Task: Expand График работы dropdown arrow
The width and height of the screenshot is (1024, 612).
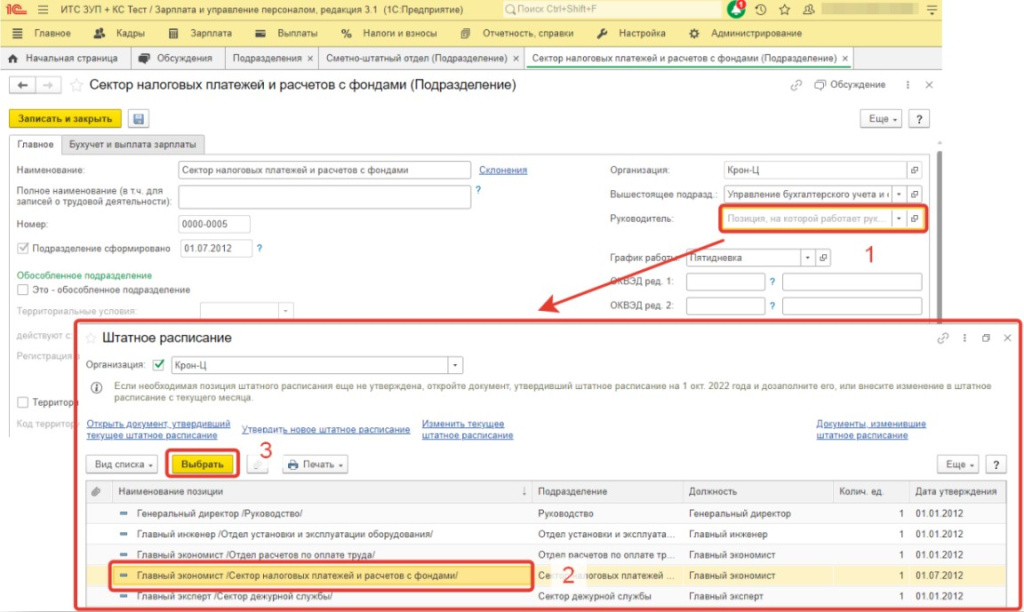Action: tap(807, 257)
